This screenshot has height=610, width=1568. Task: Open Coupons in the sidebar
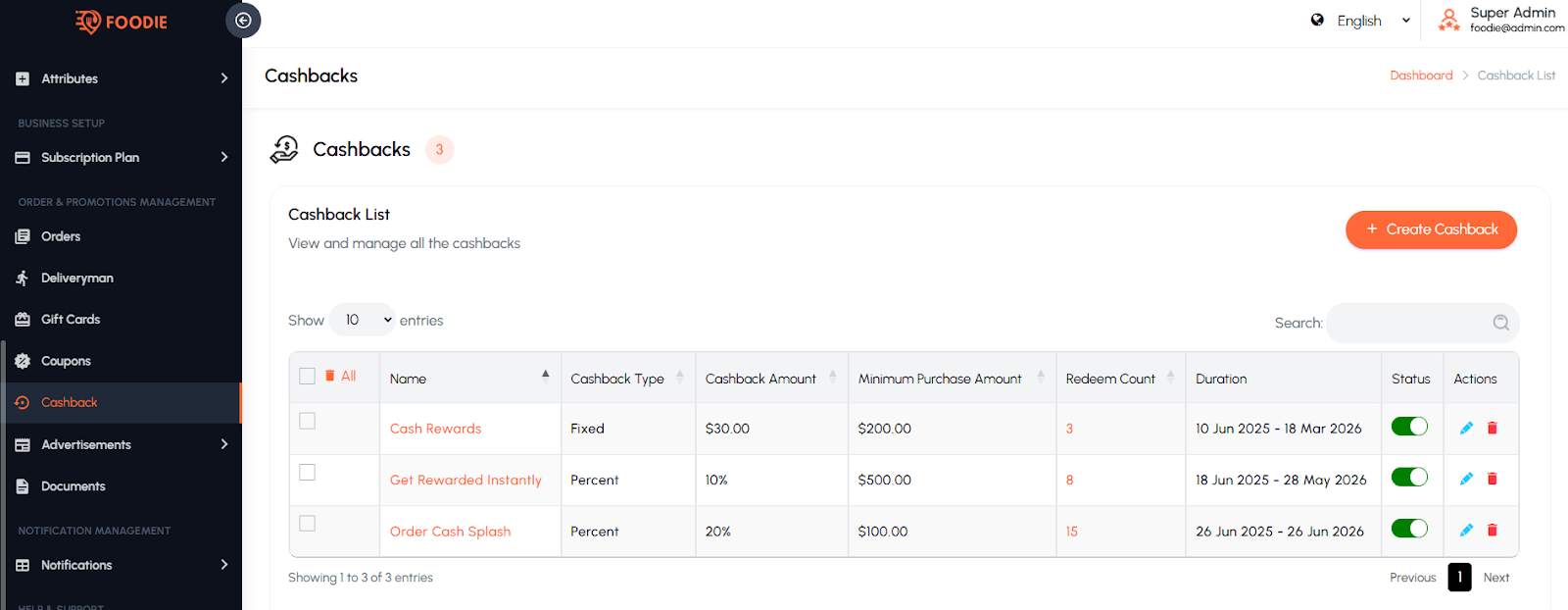click(66, 361)
